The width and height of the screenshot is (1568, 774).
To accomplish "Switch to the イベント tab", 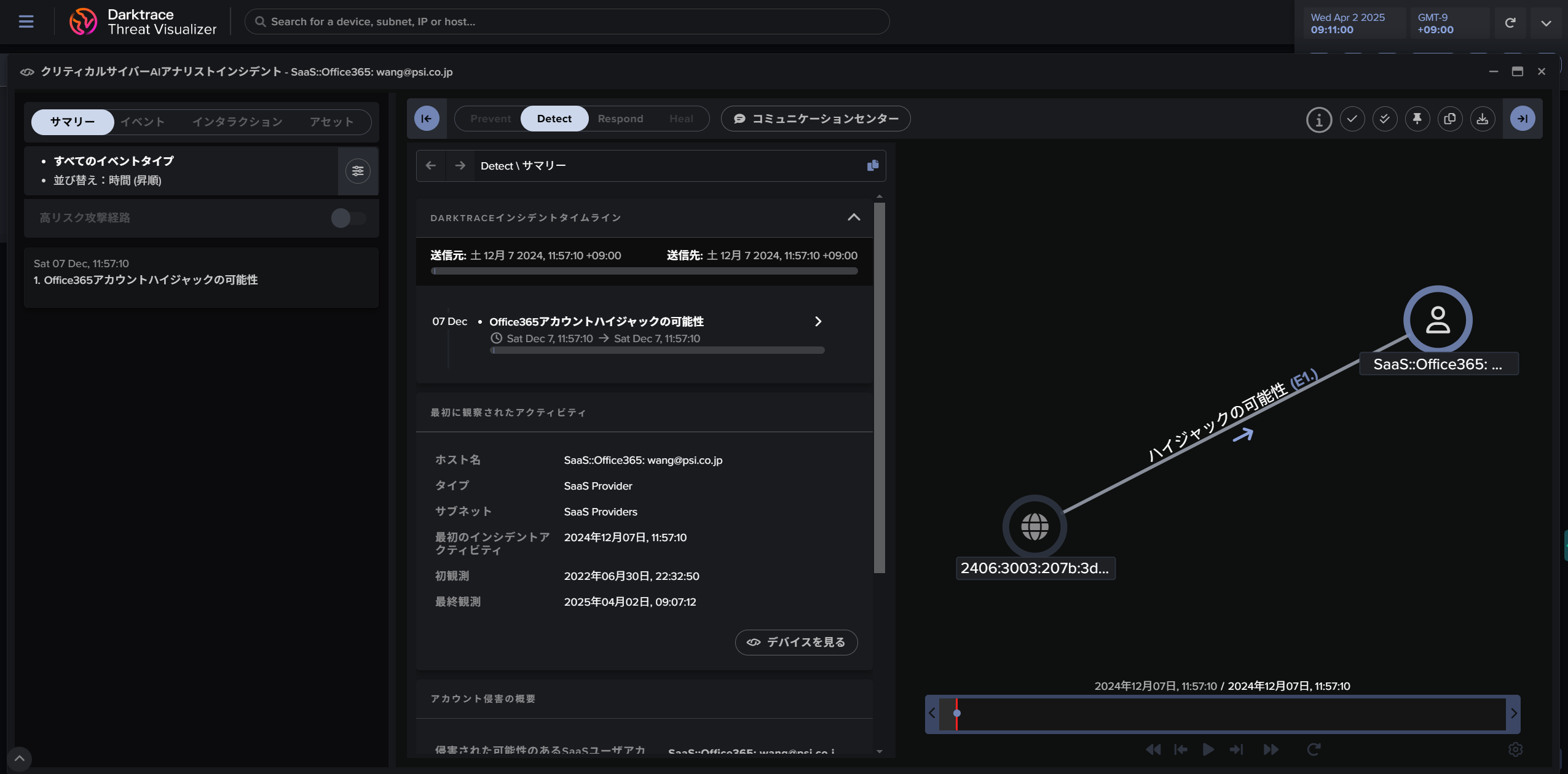I will 143,122.
